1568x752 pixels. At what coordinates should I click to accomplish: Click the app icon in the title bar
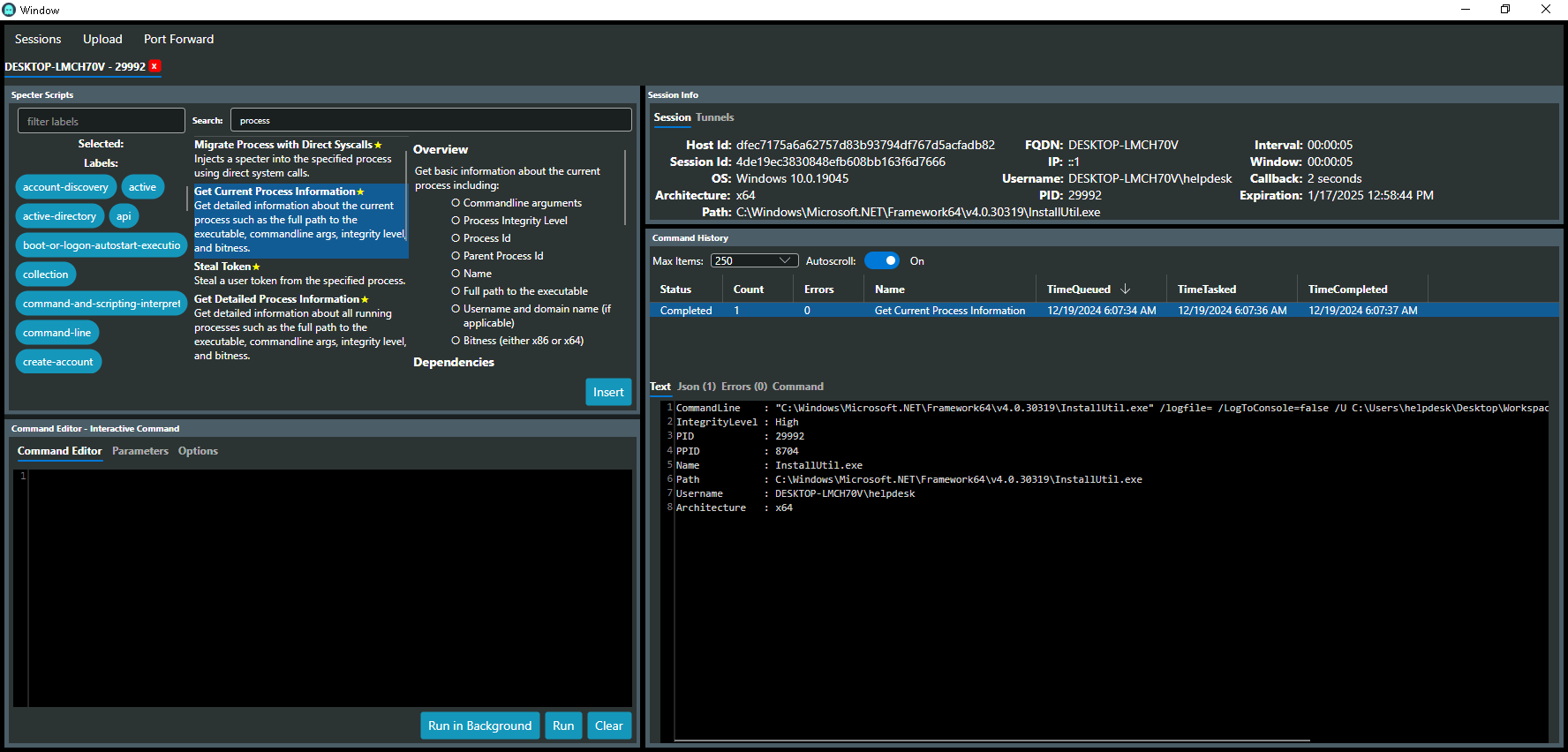tap(10, 10)
